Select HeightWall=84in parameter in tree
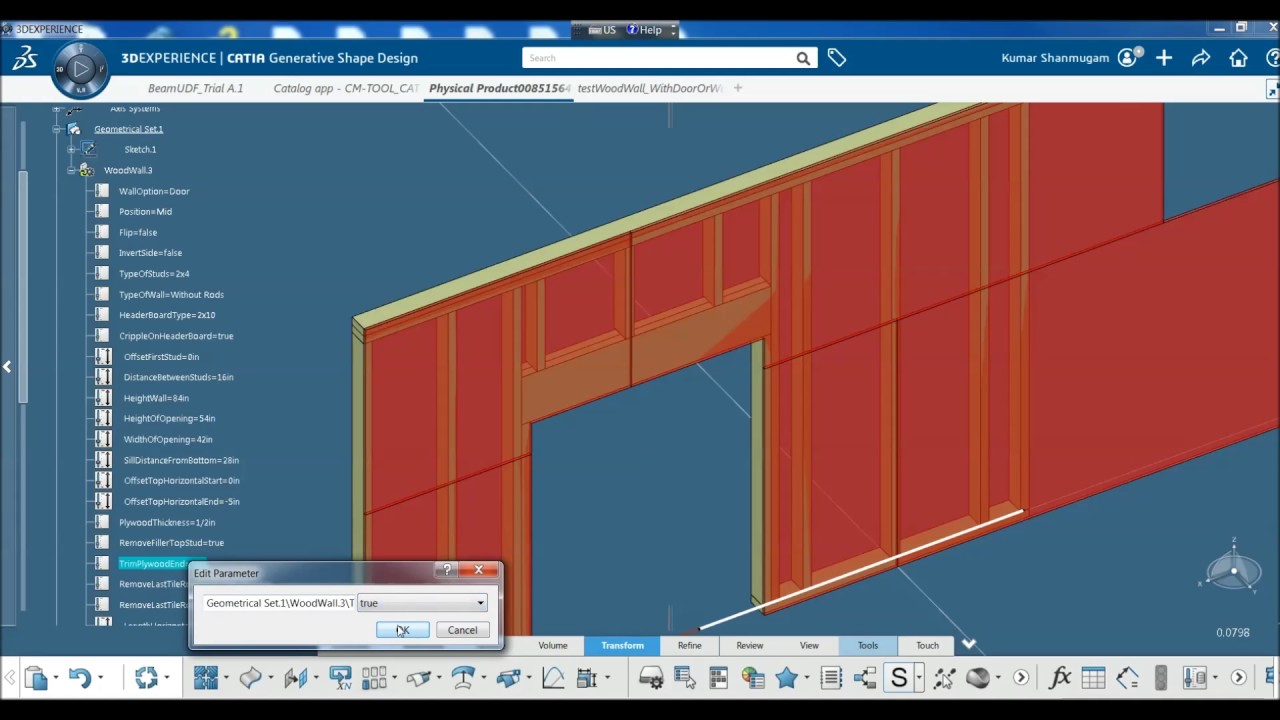The height and width of the screenshot is (720, 1280). (x=156, y=398)
